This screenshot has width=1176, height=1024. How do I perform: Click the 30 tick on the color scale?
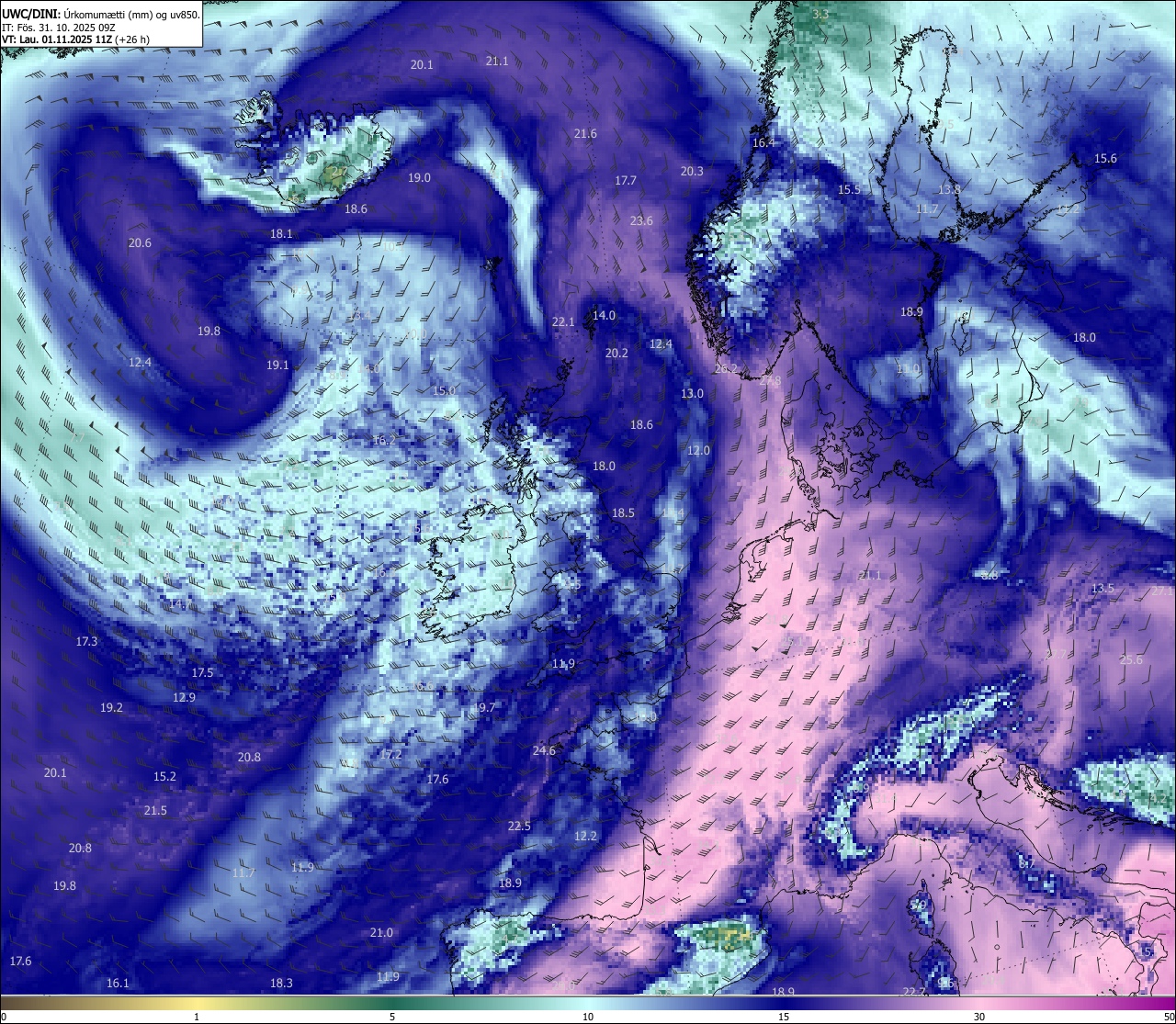point(979,1017)
